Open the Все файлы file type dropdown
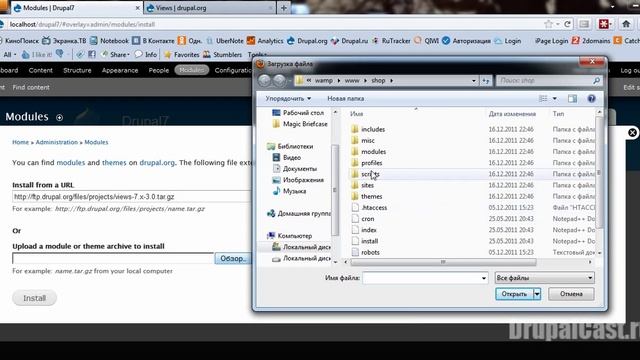Viewport: 640px width, 360px height. coord(544,278)
